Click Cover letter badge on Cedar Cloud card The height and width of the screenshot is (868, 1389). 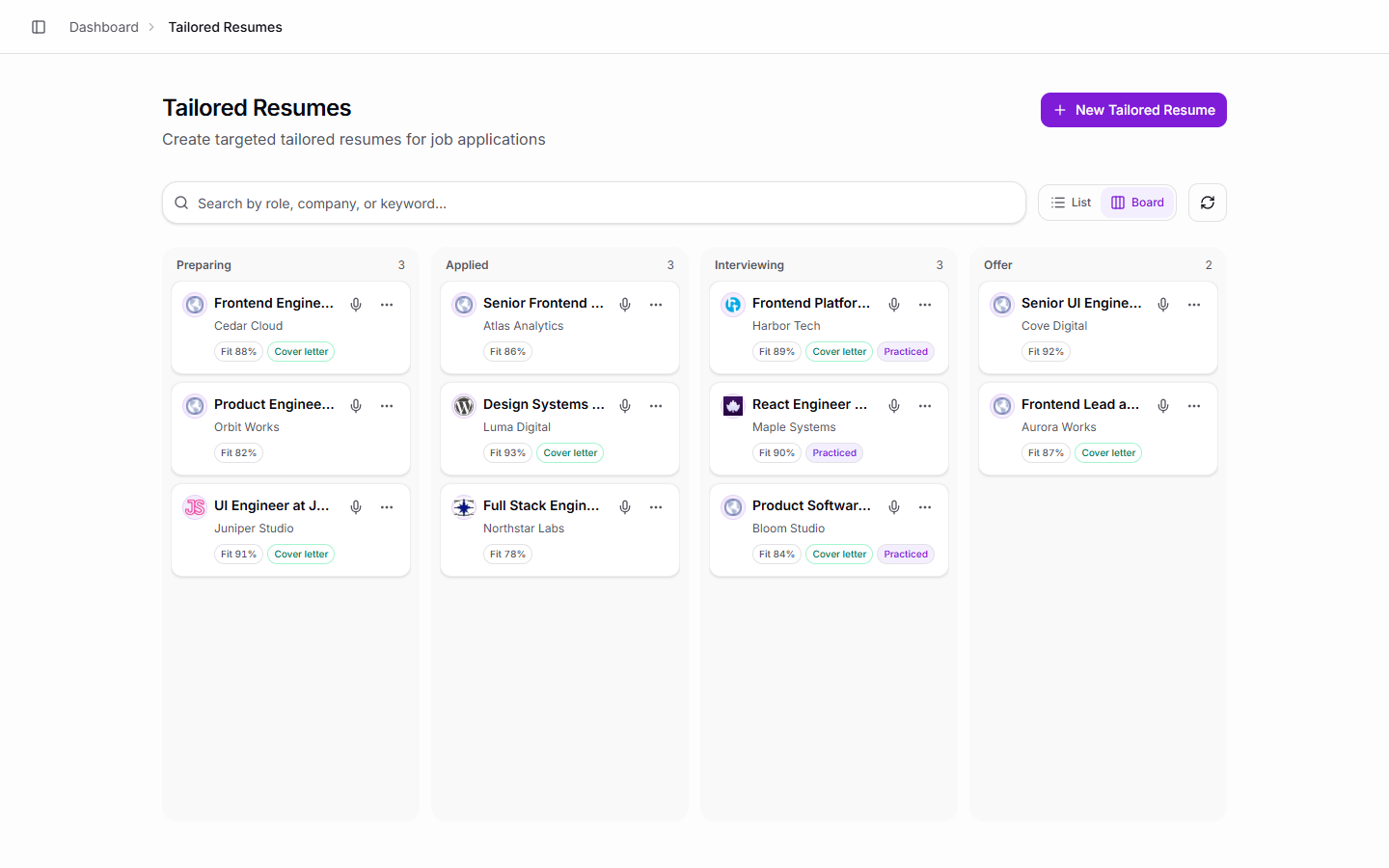tap(301, 352)
